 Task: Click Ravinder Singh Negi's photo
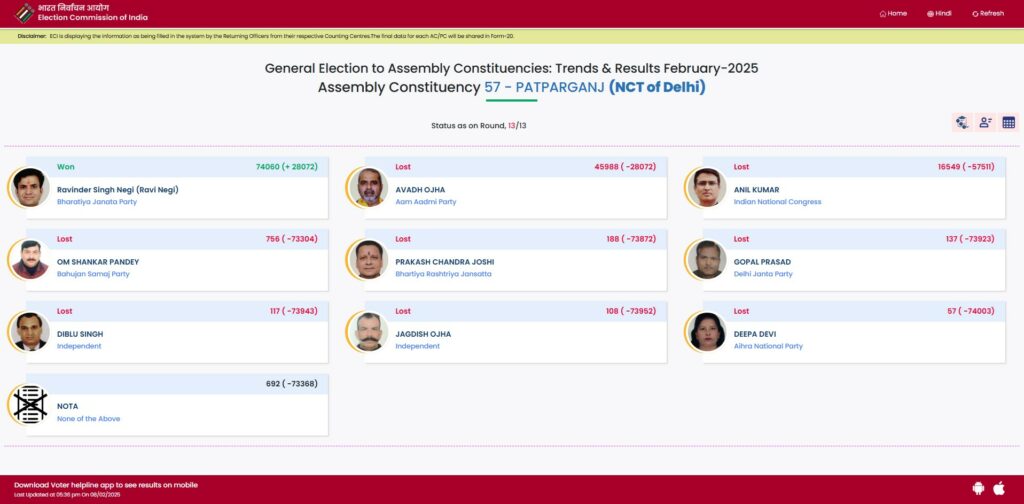point(29,187)
